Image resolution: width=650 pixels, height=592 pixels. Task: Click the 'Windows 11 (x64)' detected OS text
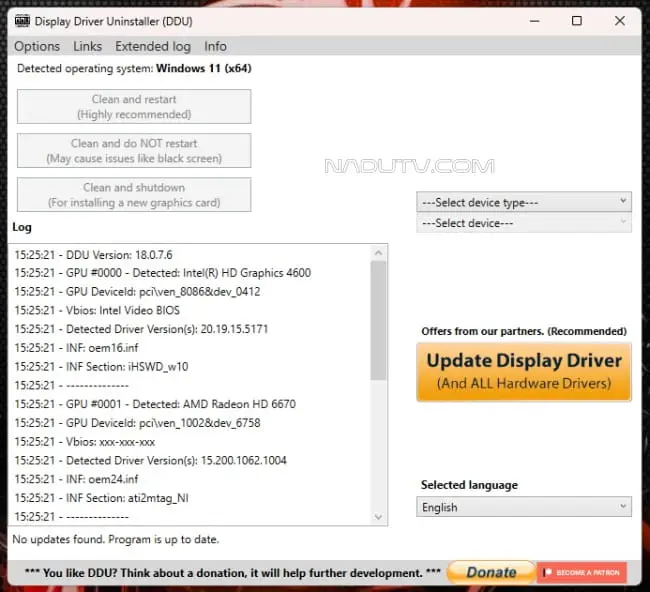pyautogui.click(x=204, y=68)
